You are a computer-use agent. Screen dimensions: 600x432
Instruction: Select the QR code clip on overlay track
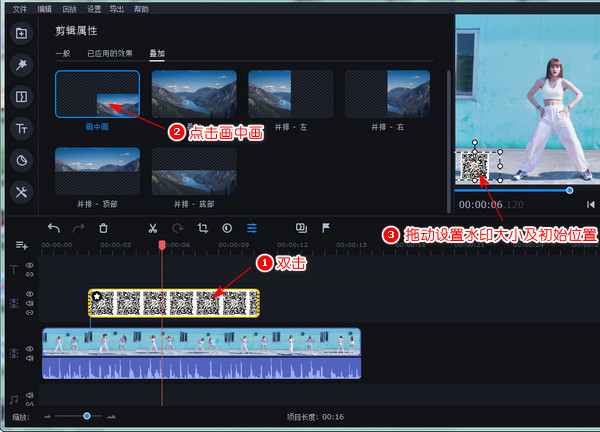(x=174, y=303)
